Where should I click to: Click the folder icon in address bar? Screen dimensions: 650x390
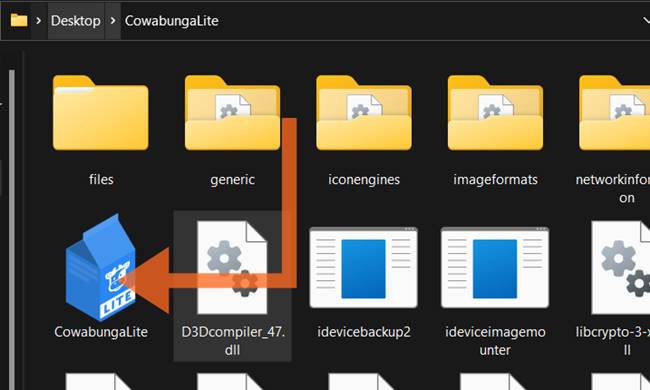pos(19,20)
